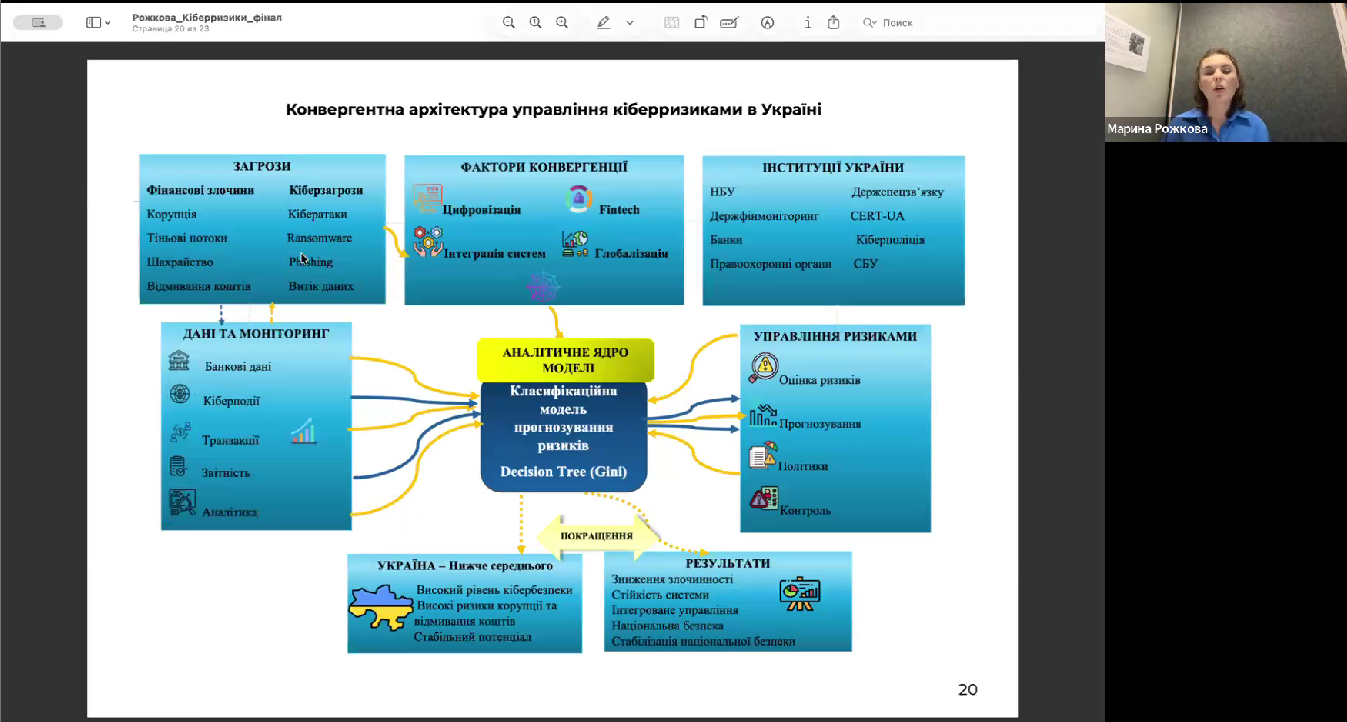The image size is (1347, 722).
Task: Click УКРАЇНА – Нижче середнього heading
Action: (465, 566)
